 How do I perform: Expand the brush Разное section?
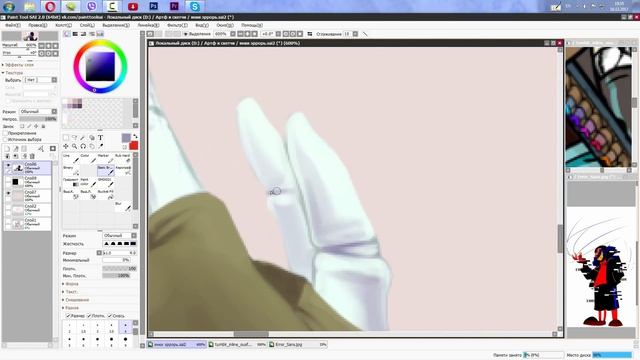pos(71,308)
